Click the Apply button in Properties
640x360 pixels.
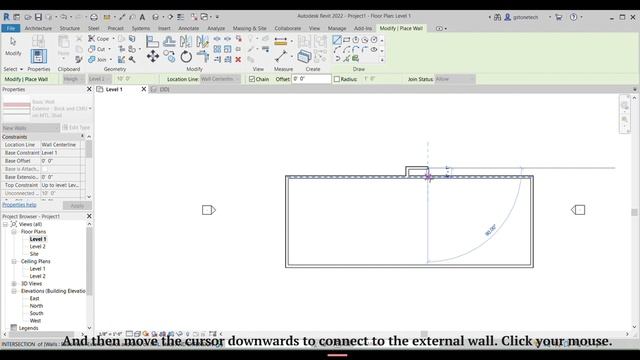tap(77, 205)
